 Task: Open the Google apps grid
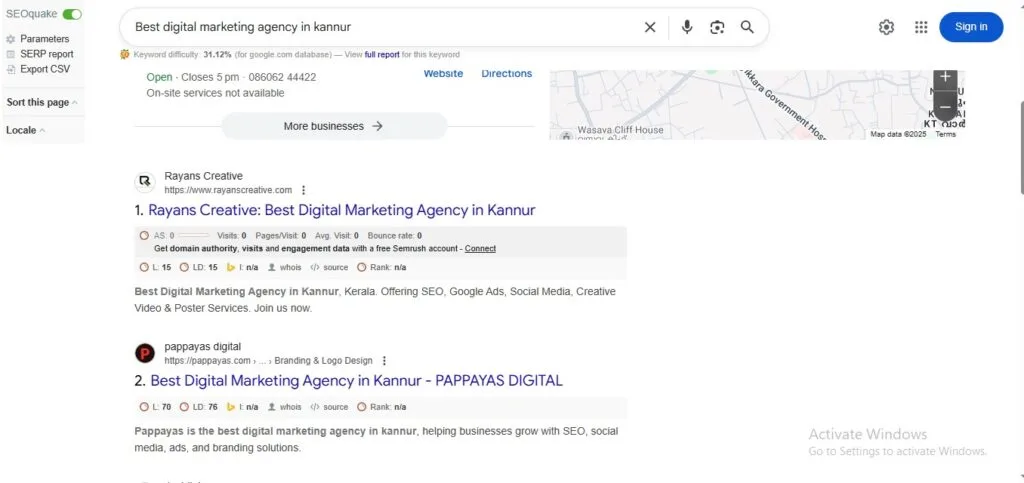pos(921,27)
